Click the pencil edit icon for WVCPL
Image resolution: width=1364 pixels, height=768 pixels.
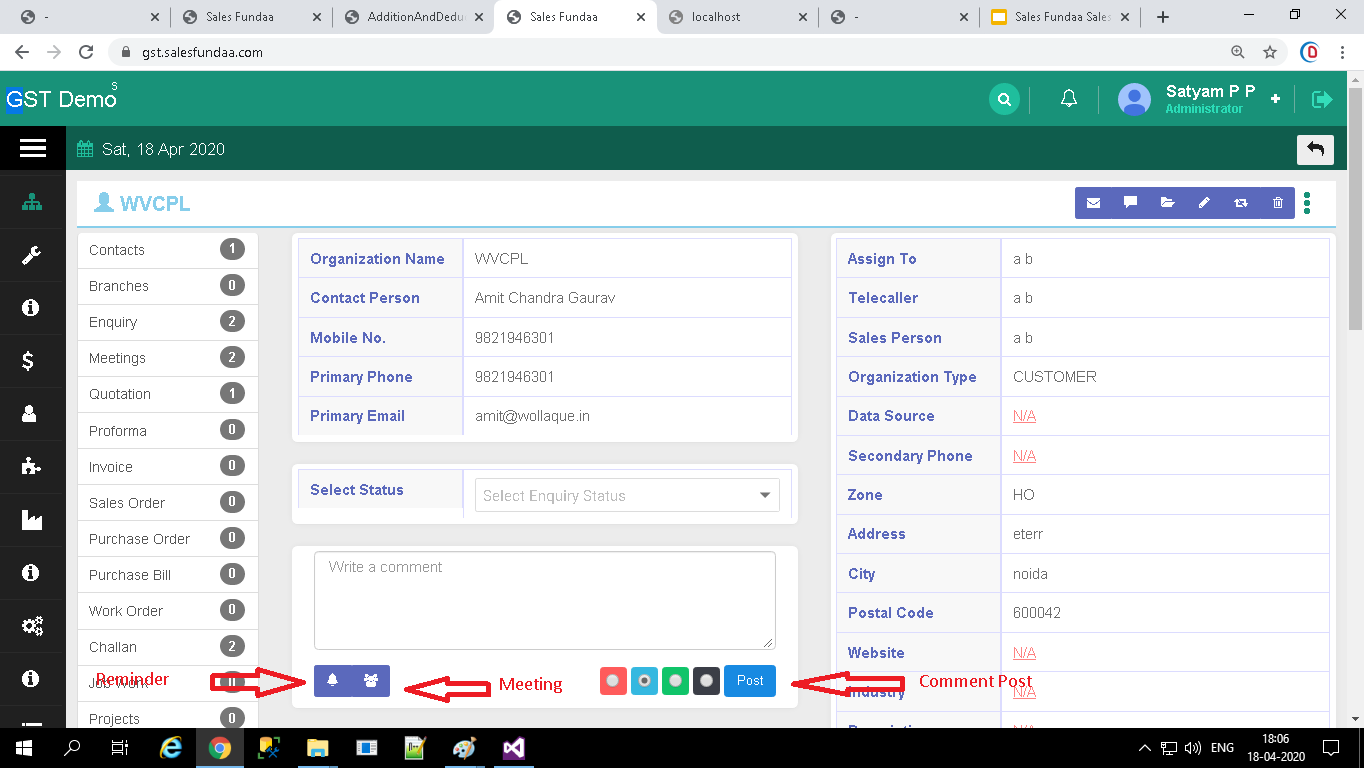click(x=1204, y=203)
